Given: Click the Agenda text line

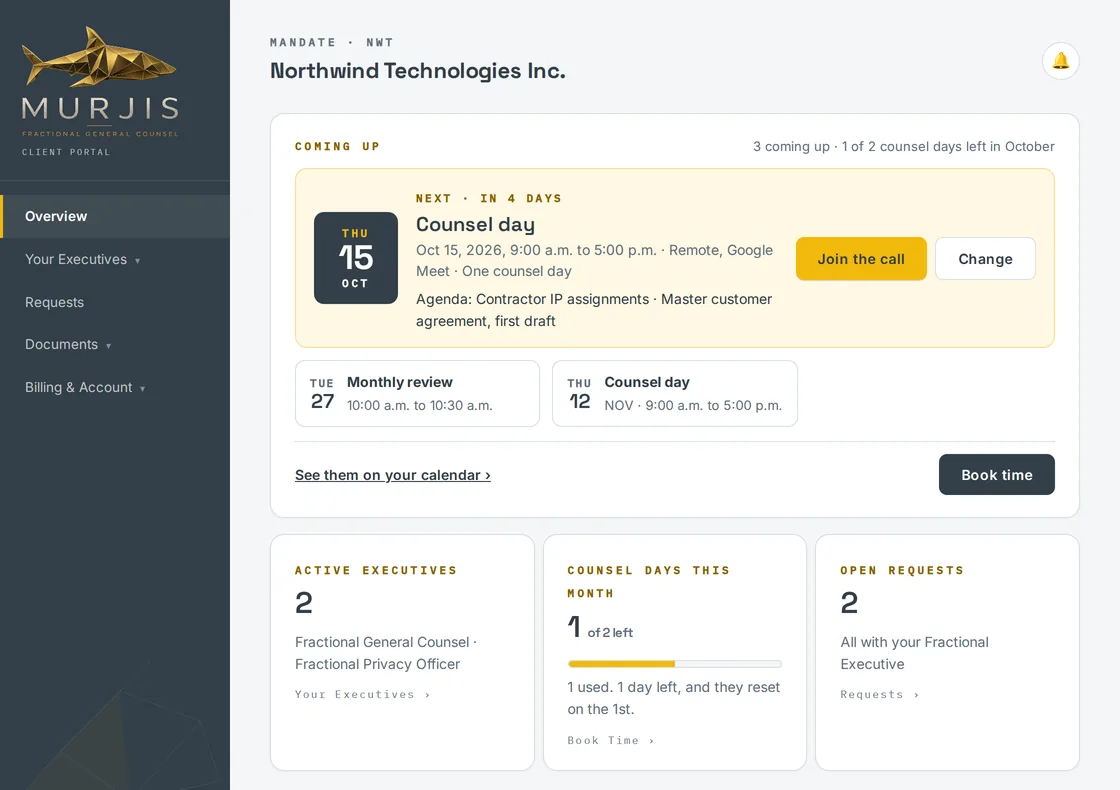Looking at the screenshot, I should pyautogui.click(x=594, y=310).
